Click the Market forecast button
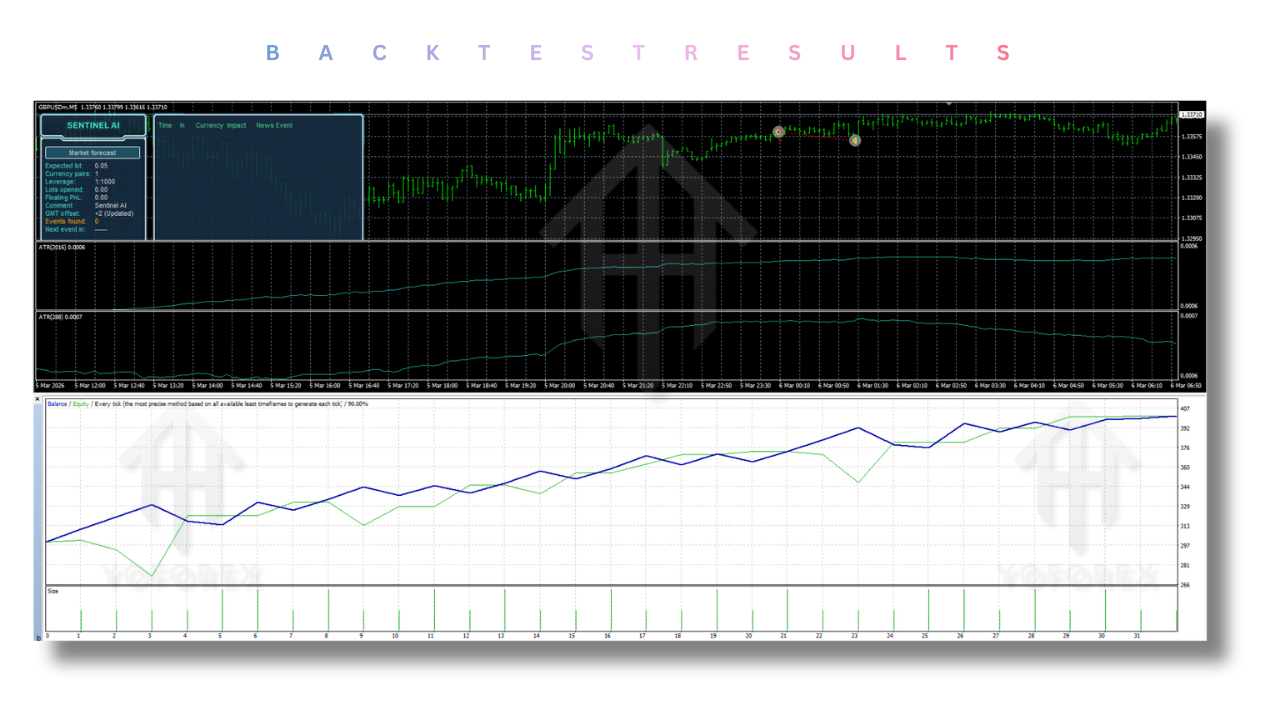Viewport: 1280px width, 720px height. 92,153
